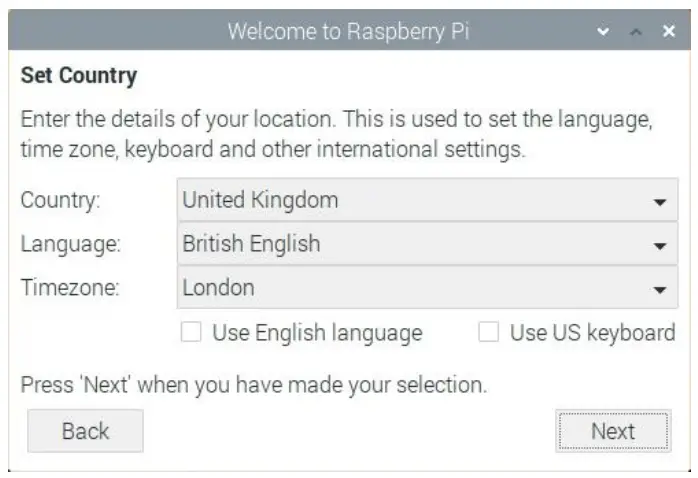698x478 pixels.
Task: Click the "Country:" field label
Action: pos(61,200)
